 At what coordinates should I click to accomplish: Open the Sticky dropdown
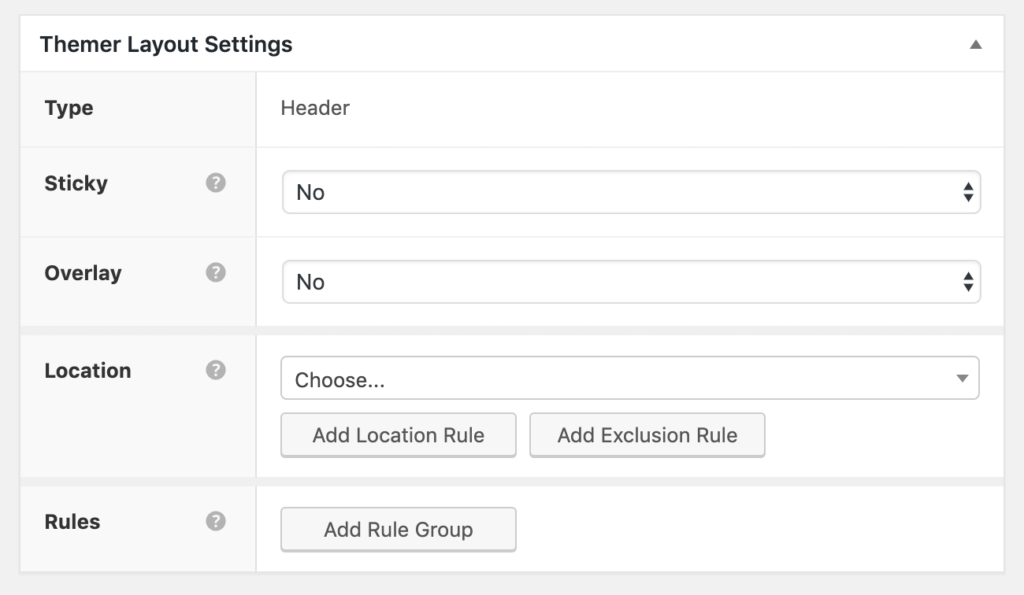631,192
